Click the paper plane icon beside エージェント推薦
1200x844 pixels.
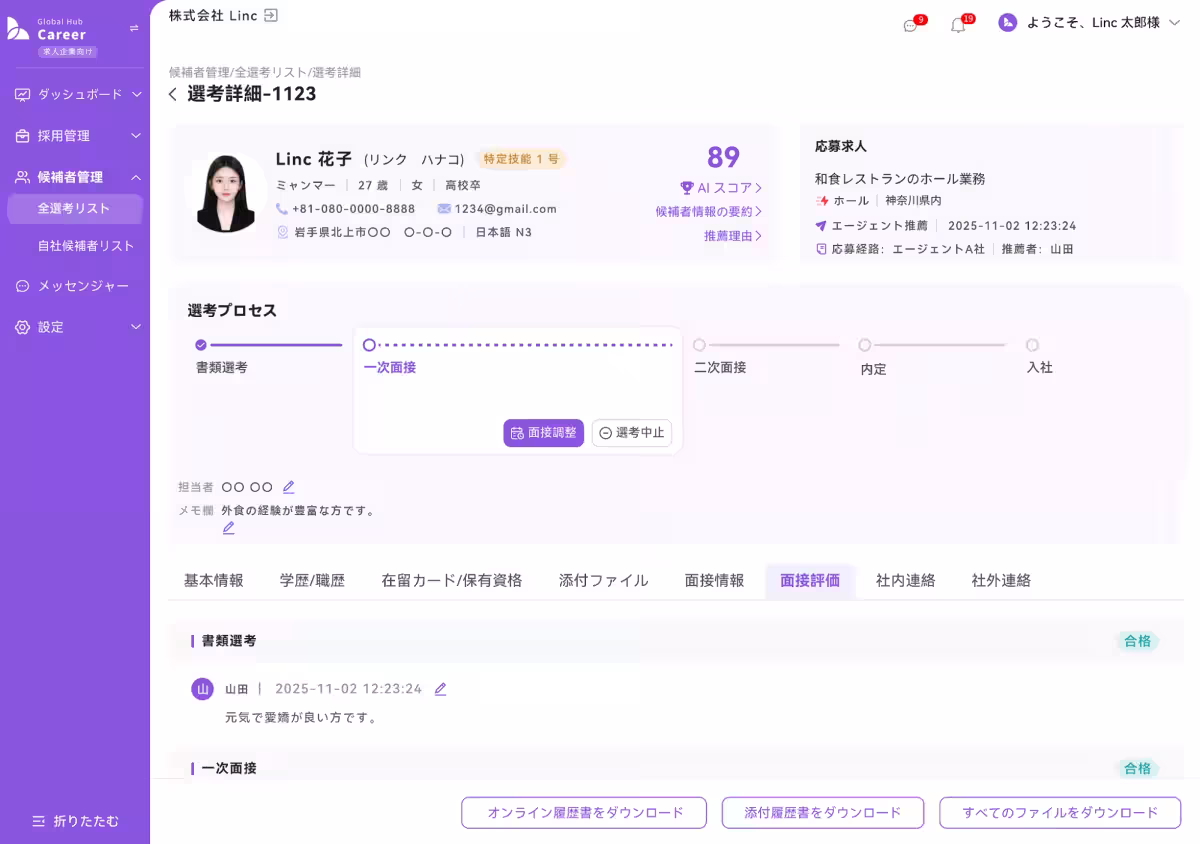click(821, 226)
